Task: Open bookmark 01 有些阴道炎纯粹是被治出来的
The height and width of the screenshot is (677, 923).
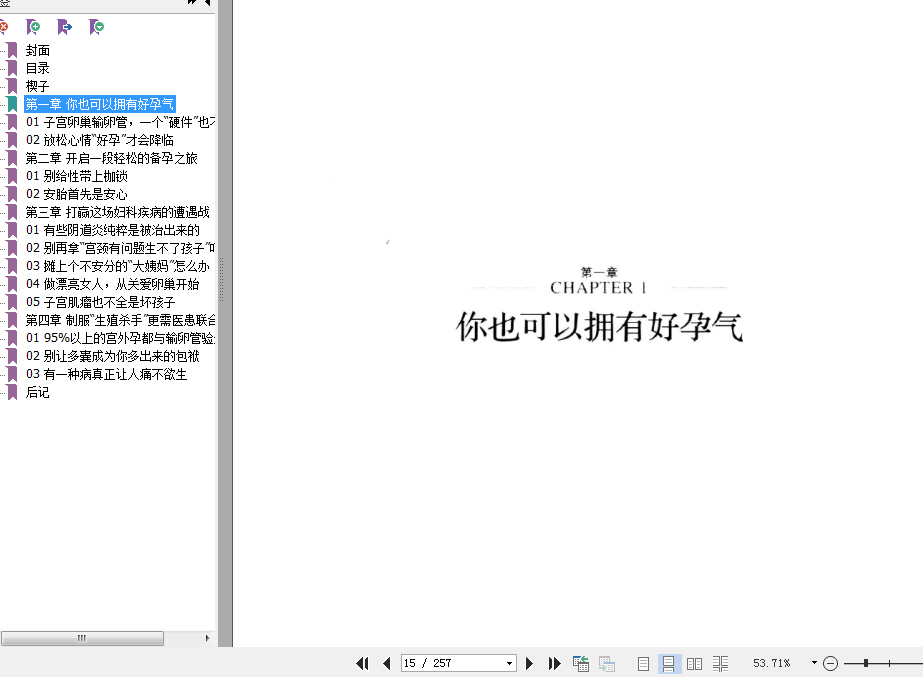Action: click(112, 230)
